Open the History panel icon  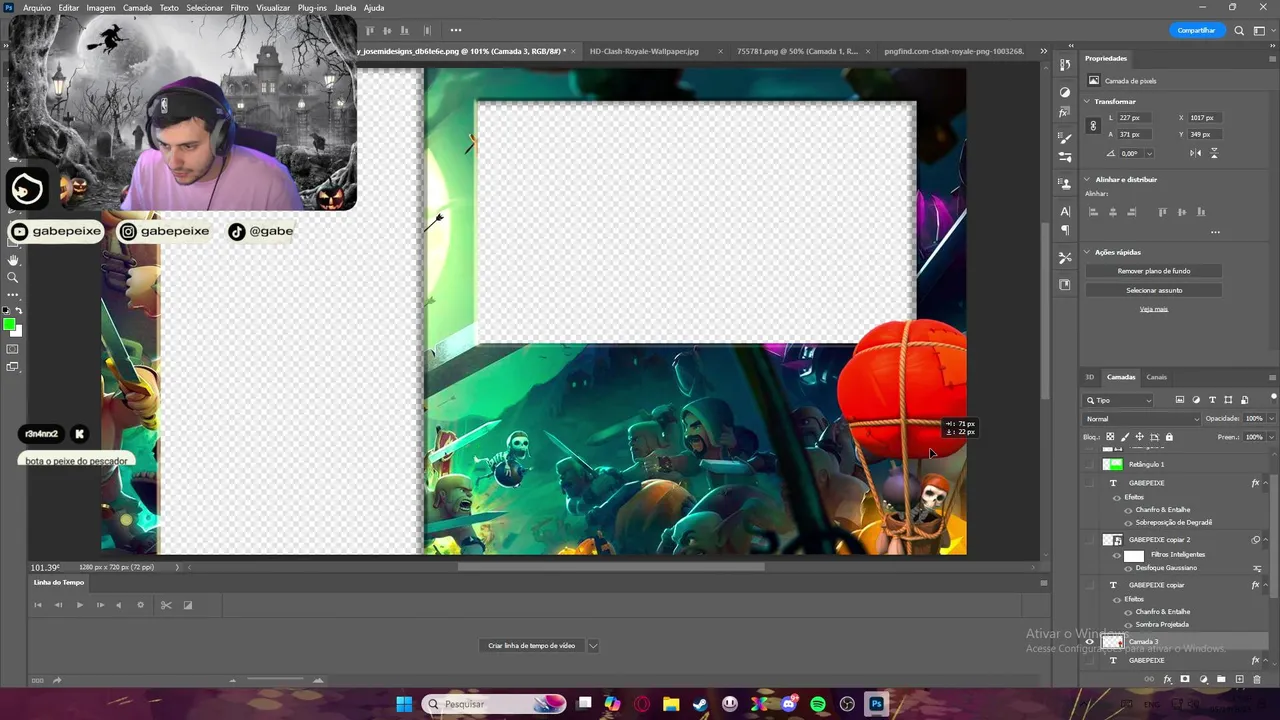tap(1065, 65)
